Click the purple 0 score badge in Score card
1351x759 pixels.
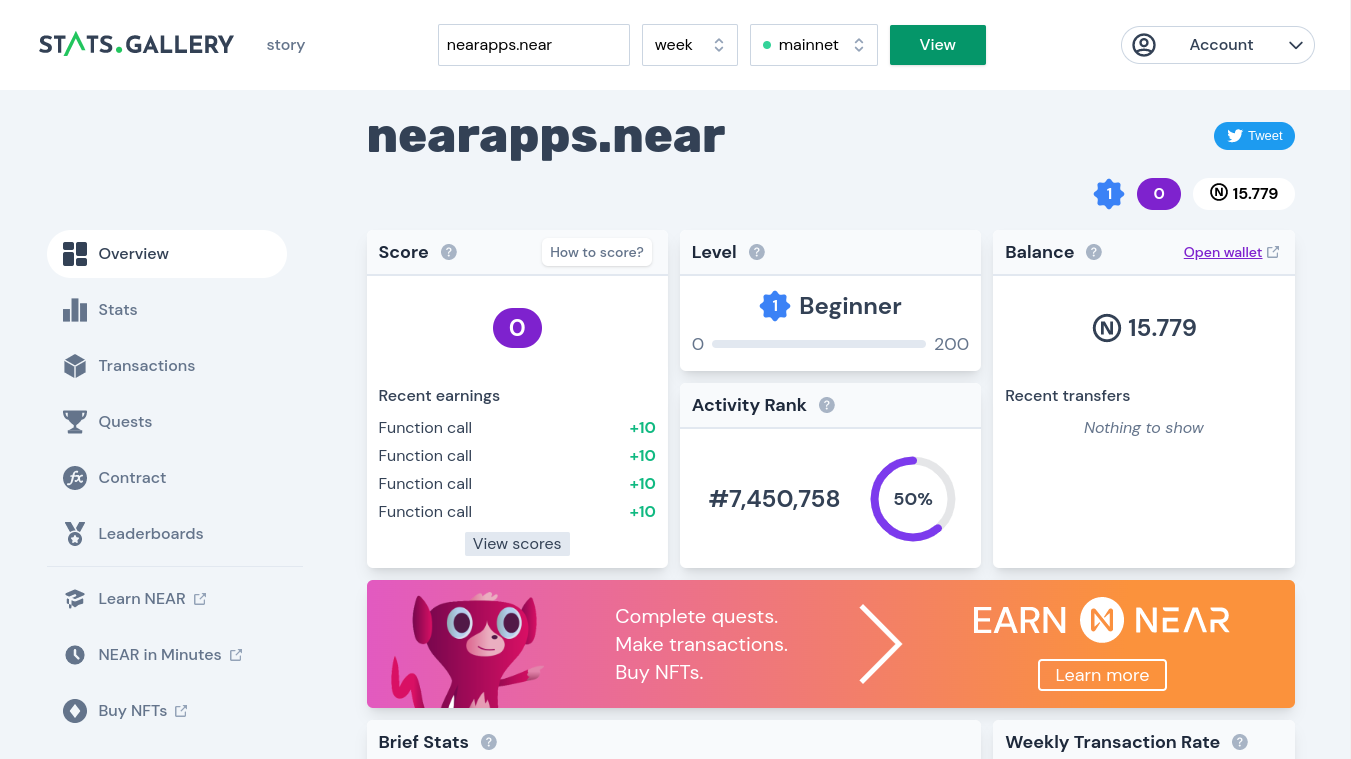pos(517,328)
